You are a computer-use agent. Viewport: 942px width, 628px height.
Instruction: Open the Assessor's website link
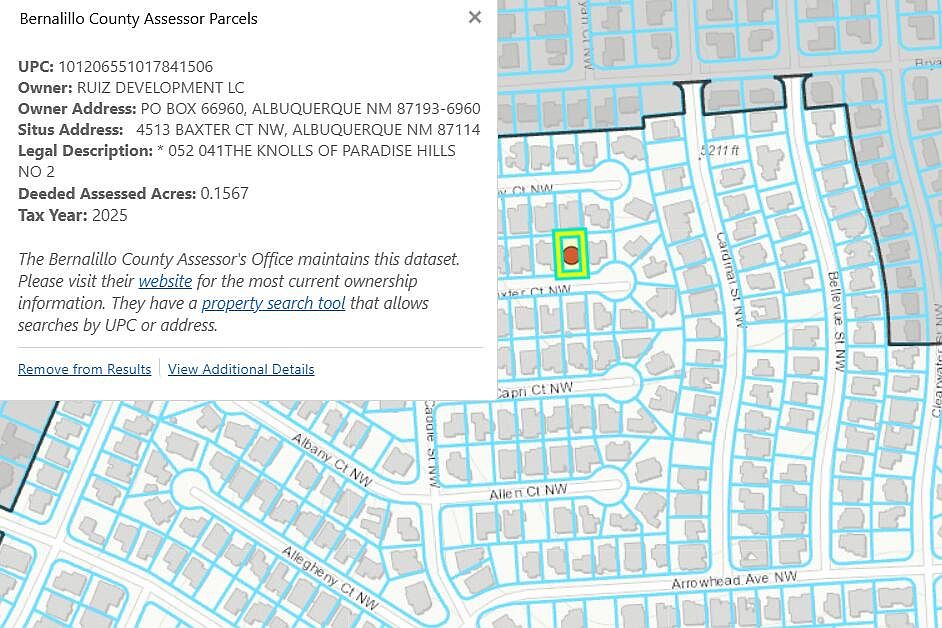click(165, 281)
